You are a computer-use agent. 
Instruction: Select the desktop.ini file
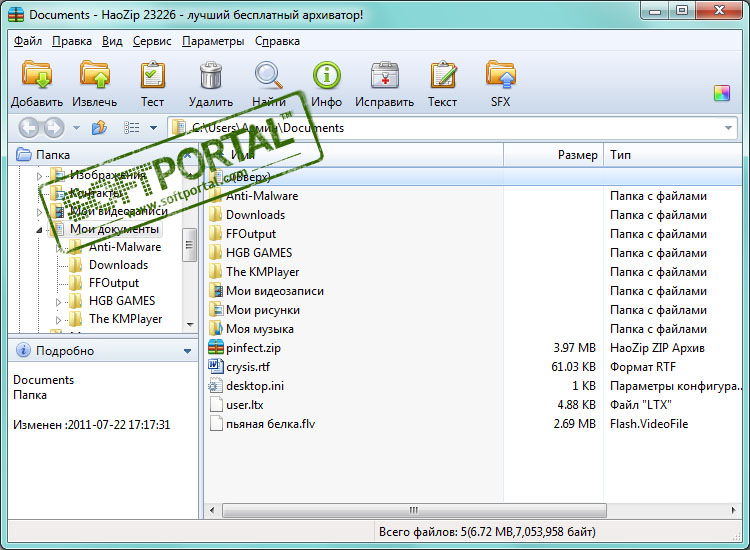pyautogui.click(x=255, y=386)
